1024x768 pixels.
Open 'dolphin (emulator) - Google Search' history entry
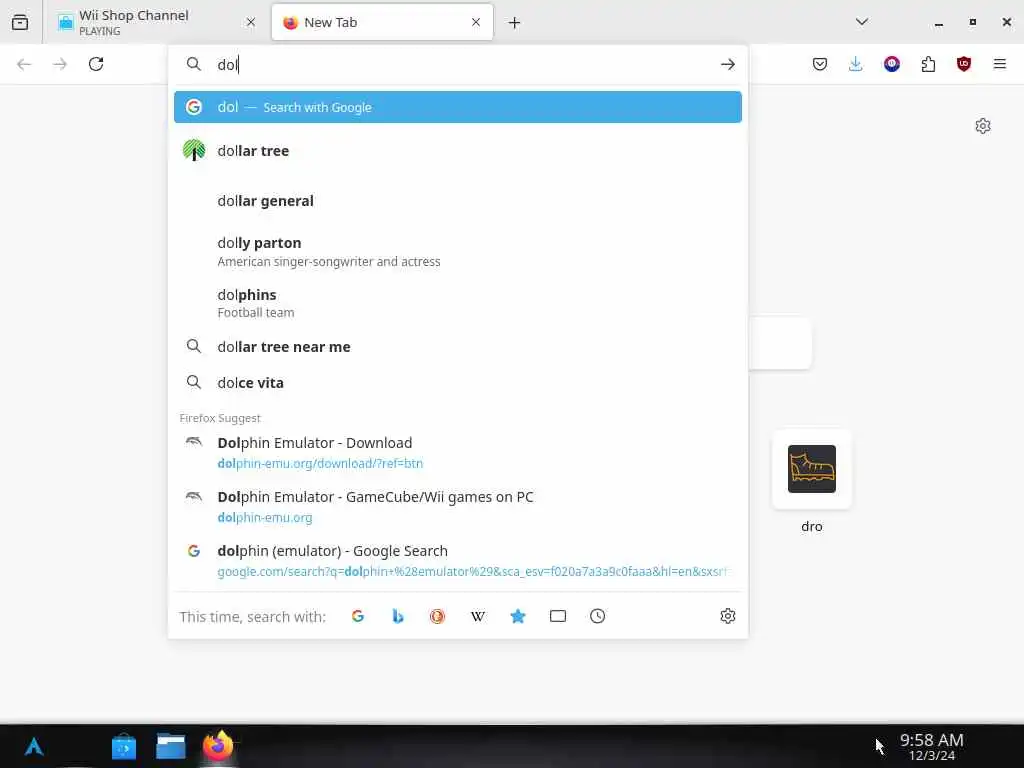click(x=458, y=561)
